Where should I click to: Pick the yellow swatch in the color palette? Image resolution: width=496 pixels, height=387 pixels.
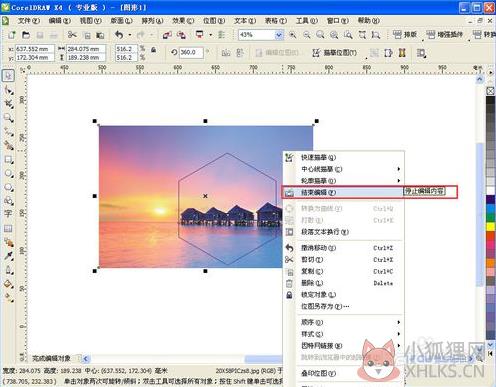490,227
